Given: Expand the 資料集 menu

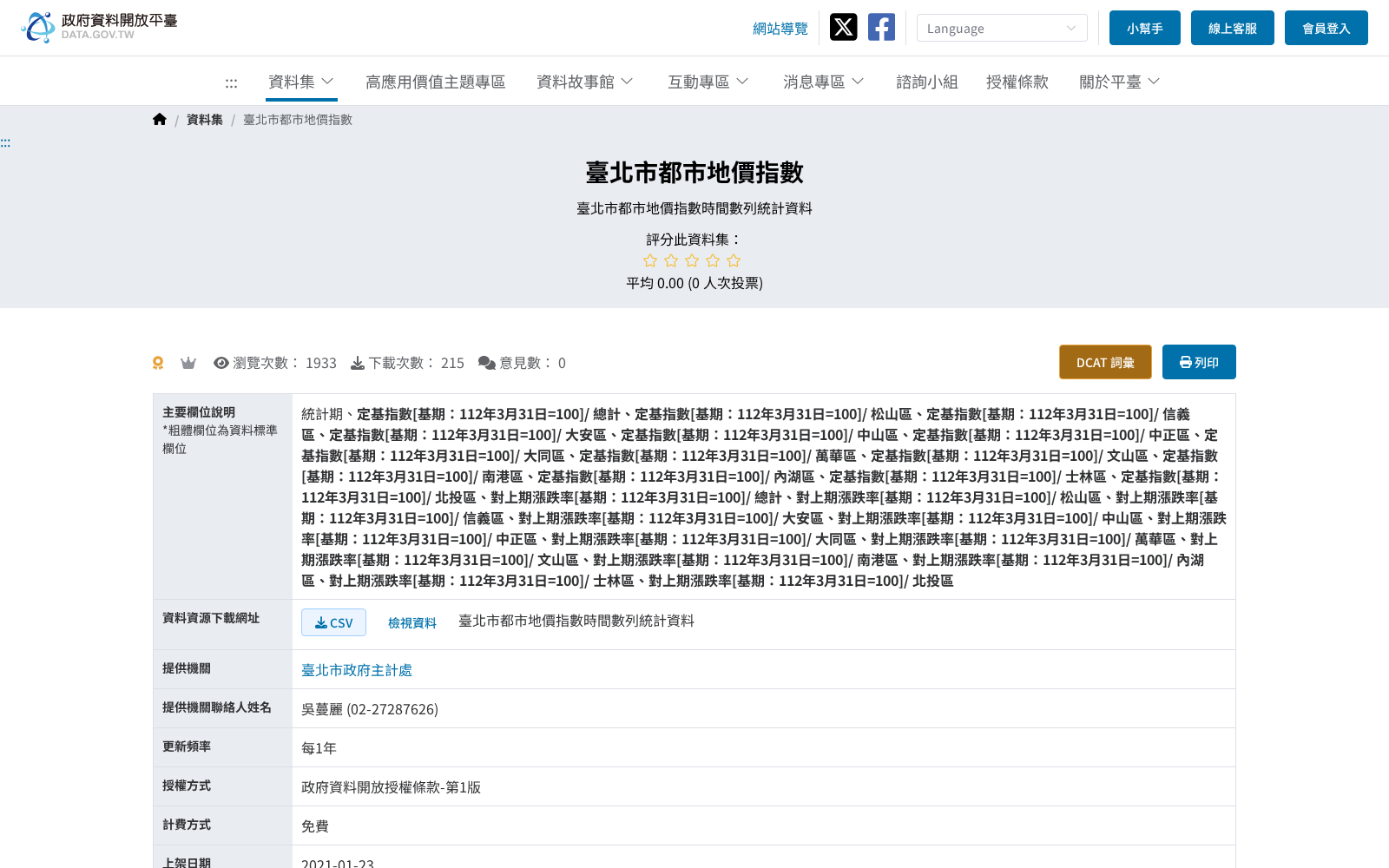Looking at the screenshot, I should (x=301, y=82).
